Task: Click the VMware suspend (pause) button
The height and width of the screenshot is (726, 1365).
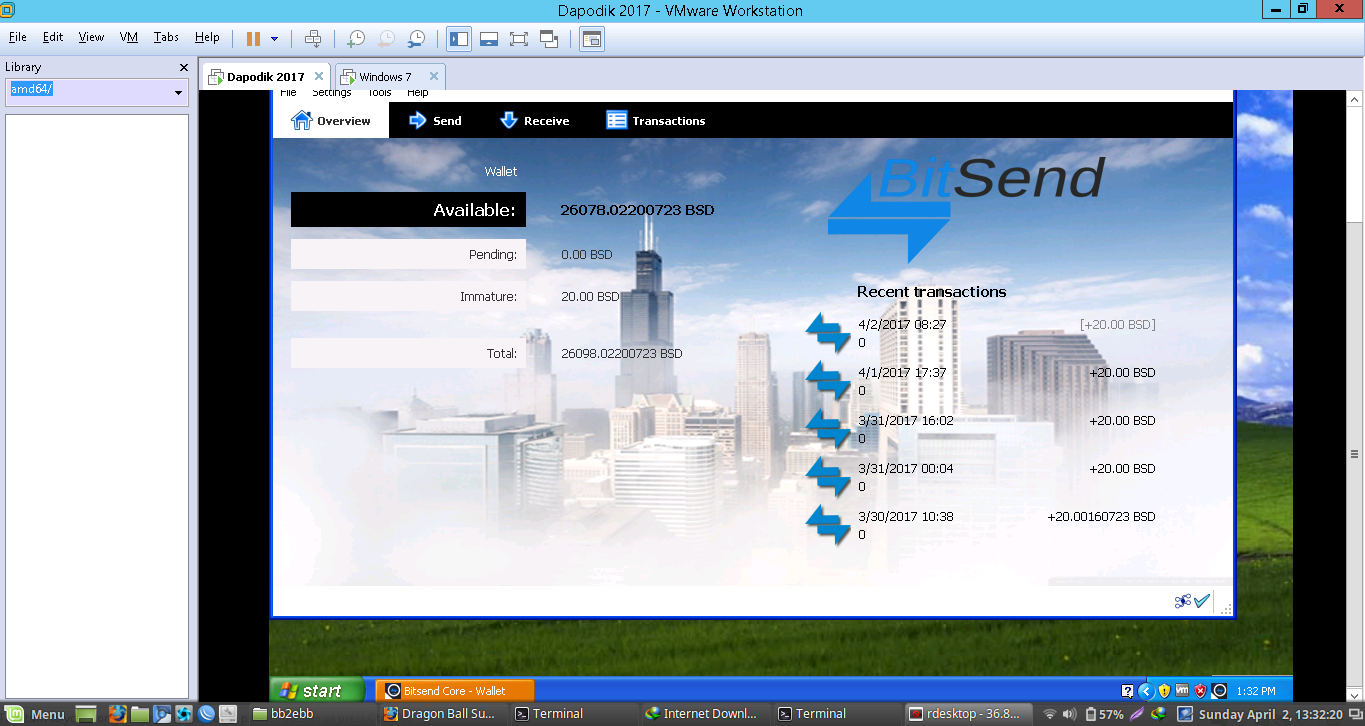Action: click(253, 39)
